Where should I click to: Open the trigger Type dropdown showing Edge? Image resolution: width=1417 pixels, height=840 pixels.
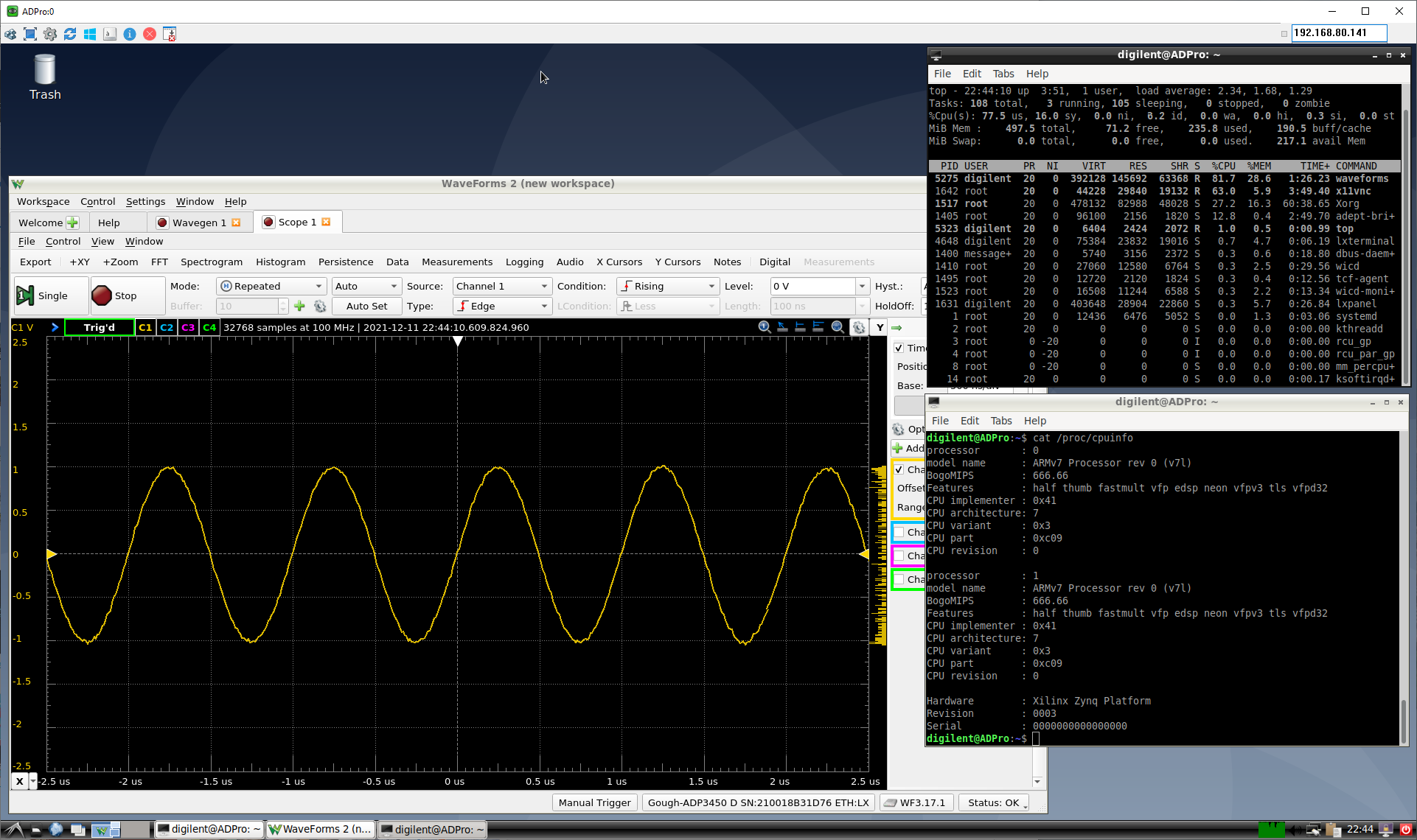click(501, 306)
